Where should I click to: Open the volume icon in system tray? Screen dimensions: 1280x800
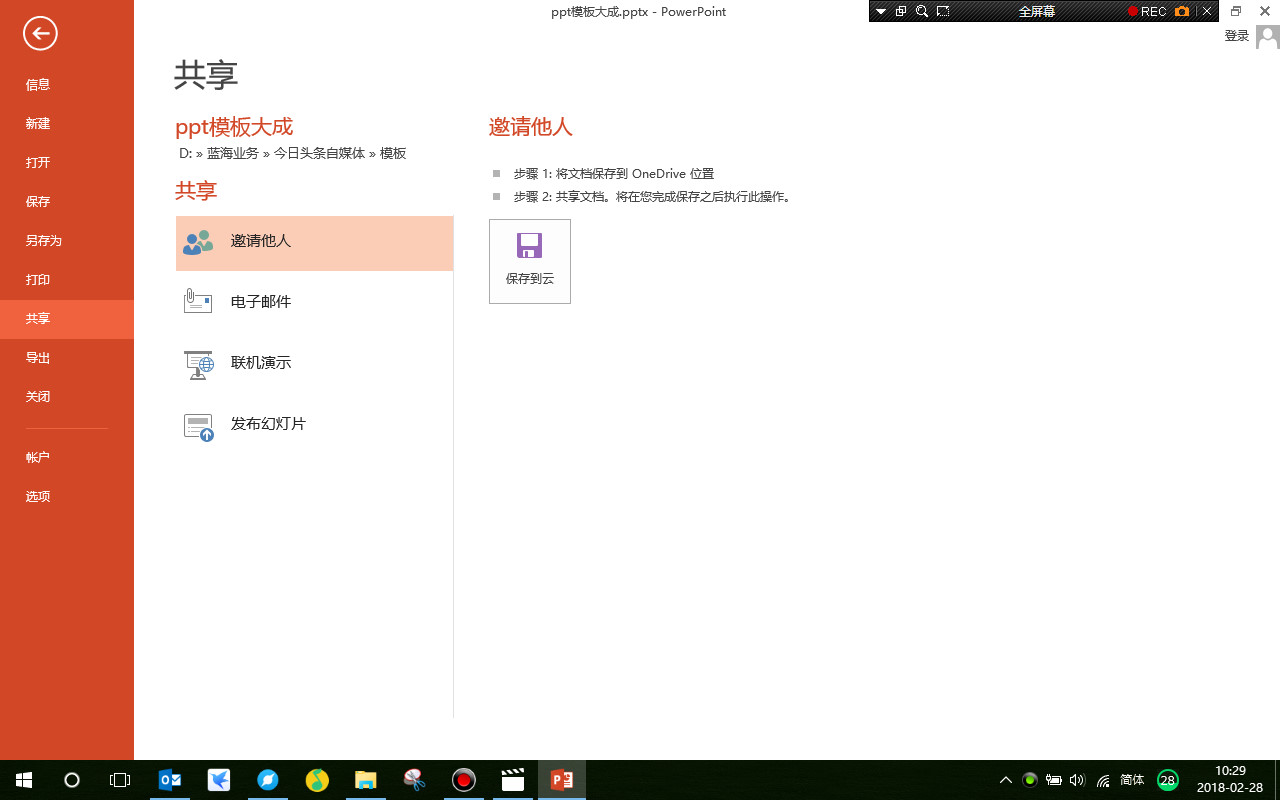1076,780
